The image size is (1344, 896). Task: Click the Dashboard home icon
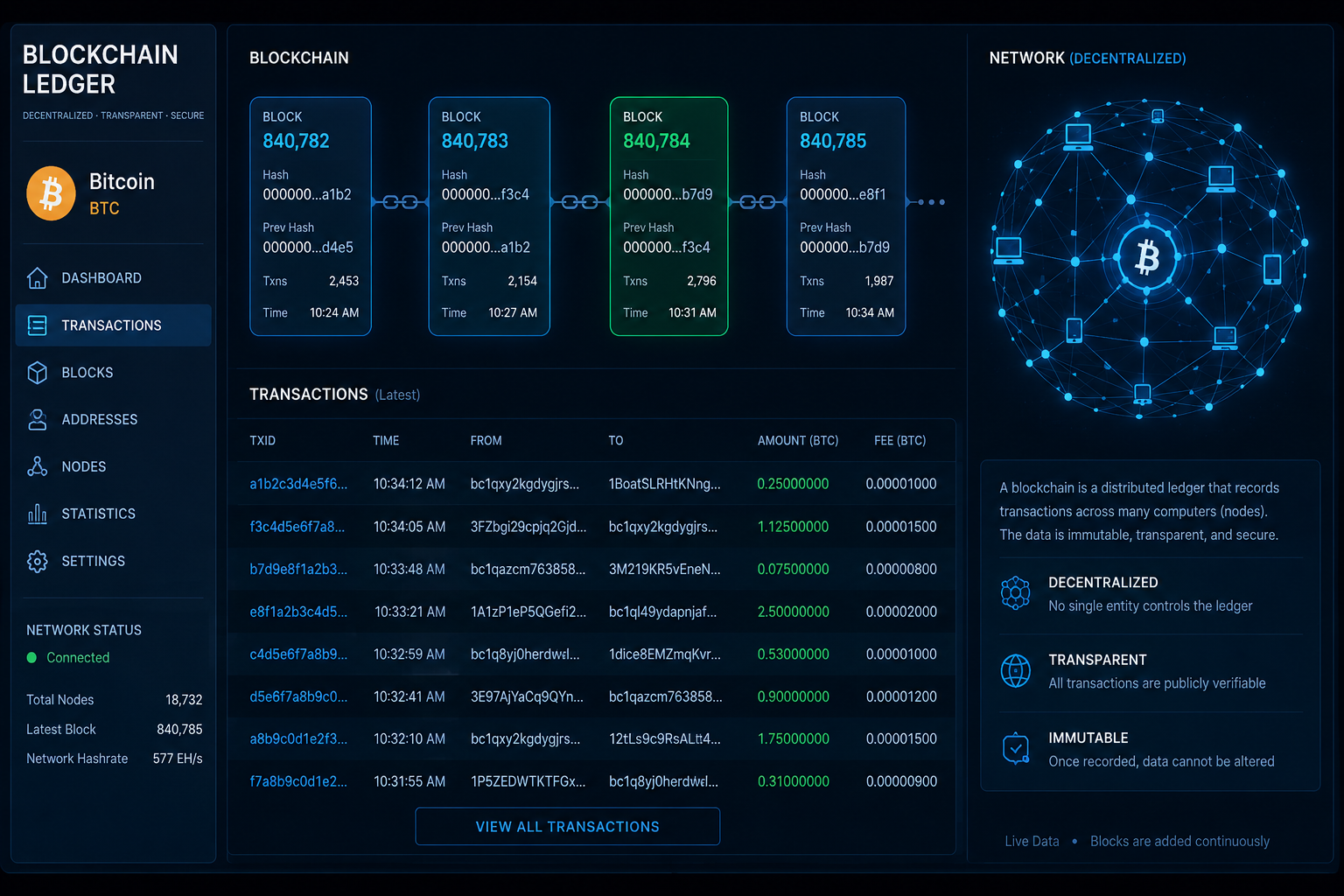tap(37, 278)
